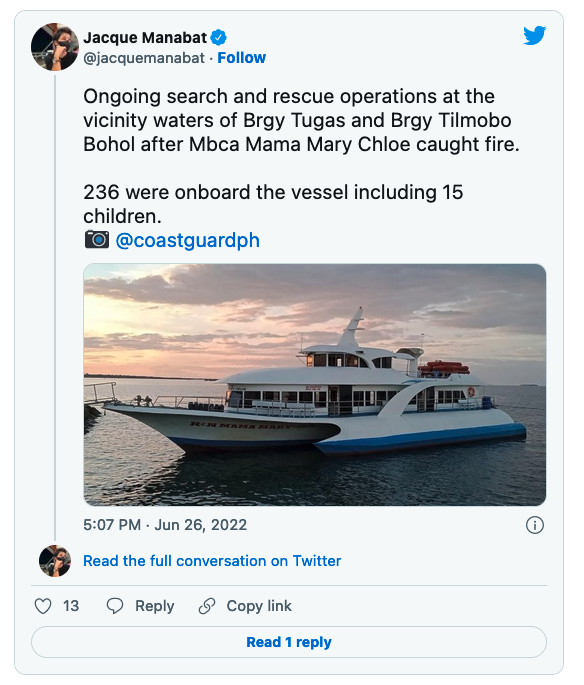Click the small avatar beside conversation link
Viewport: 584px width, 685px height.
click(x=55, y=561)
